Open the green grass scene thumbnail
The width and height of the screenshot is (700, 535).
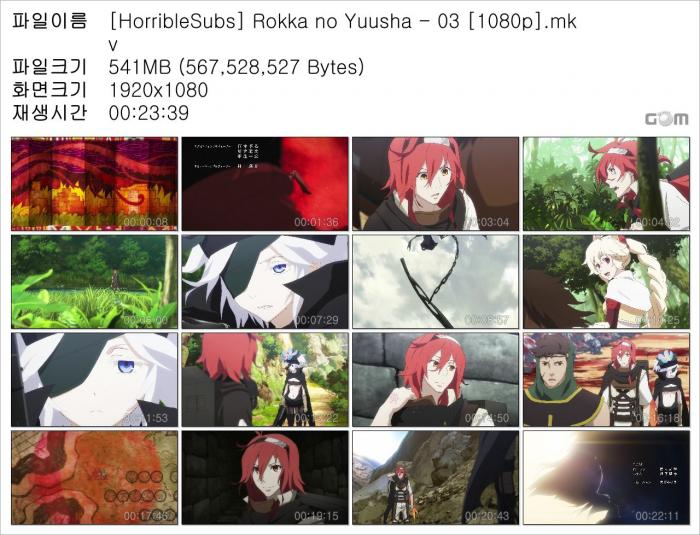click(95, 282)
